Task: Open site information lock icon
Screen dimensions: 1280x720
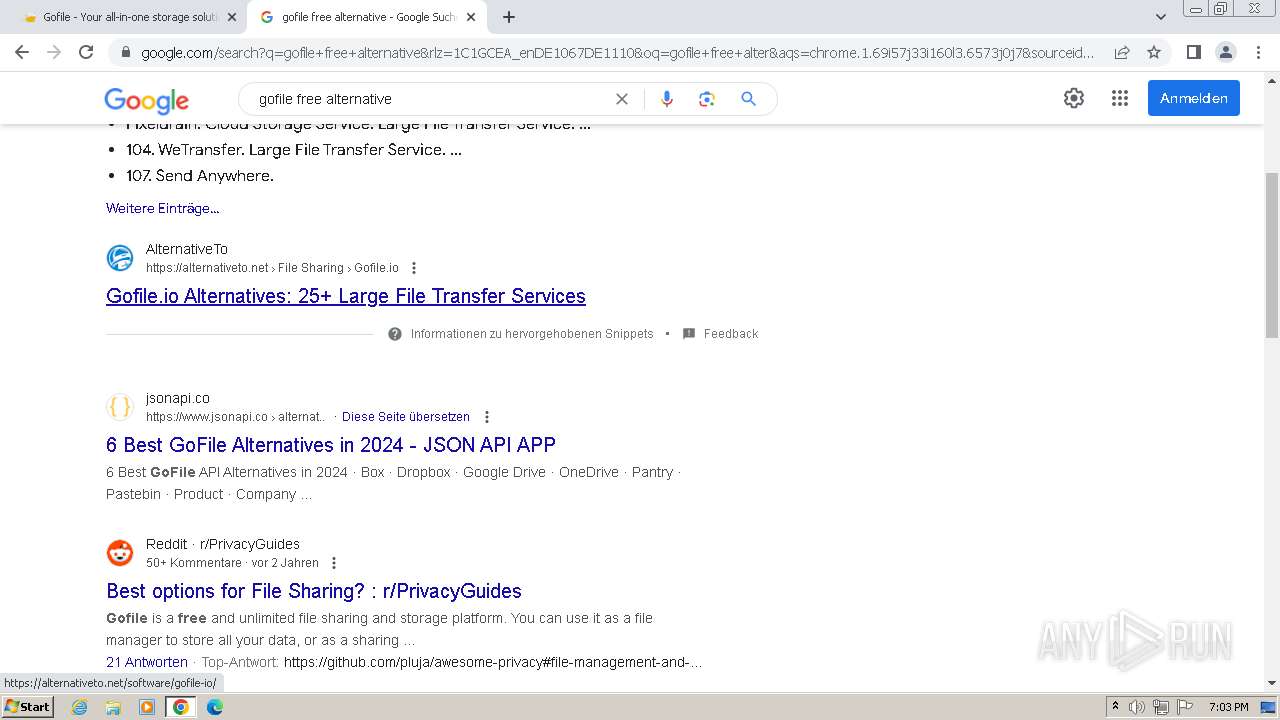Action: pos(125,52)
